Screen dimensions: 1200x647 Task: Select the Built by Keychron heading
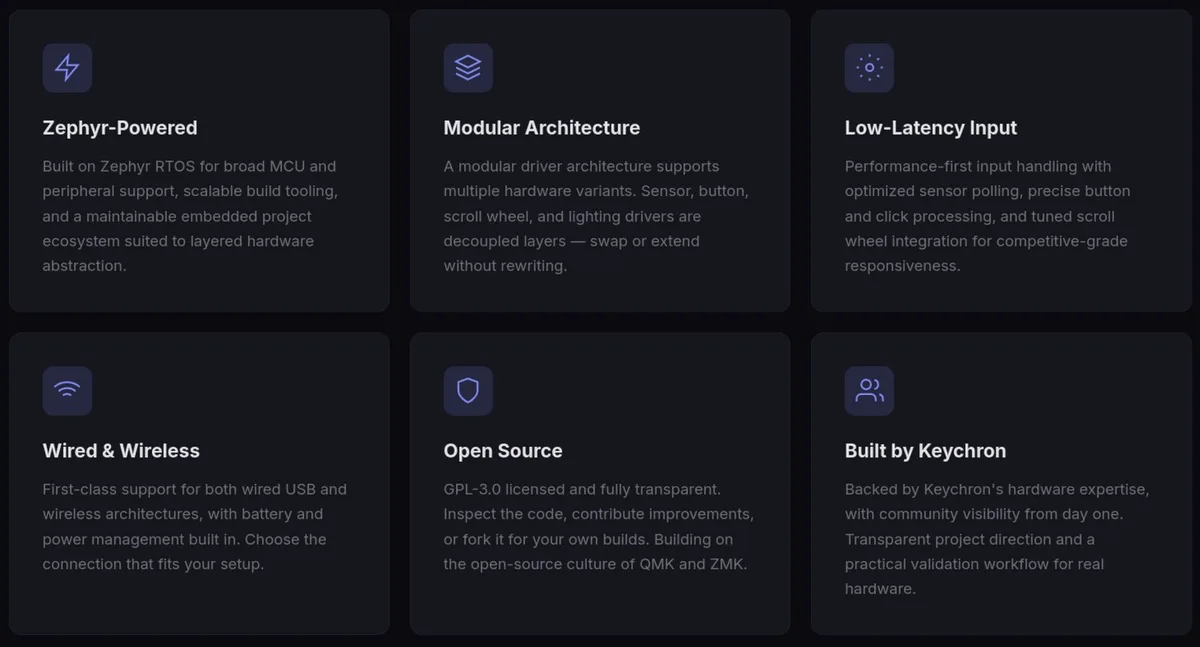926,451
